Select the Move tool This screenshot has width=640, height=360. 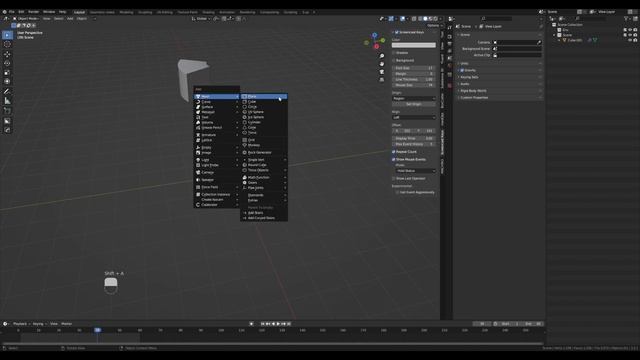[7, 54]
